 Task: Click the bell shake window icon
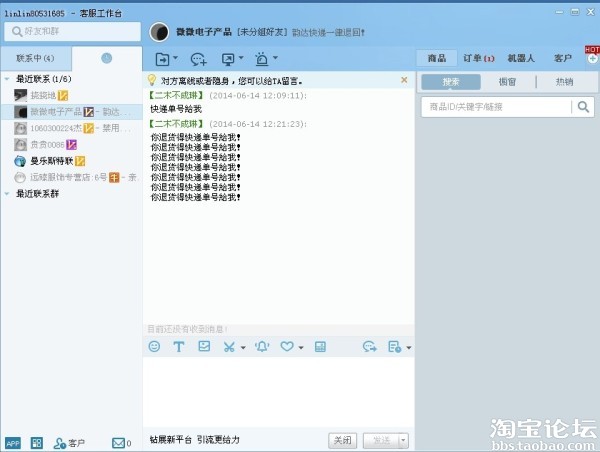pos(262,347)
